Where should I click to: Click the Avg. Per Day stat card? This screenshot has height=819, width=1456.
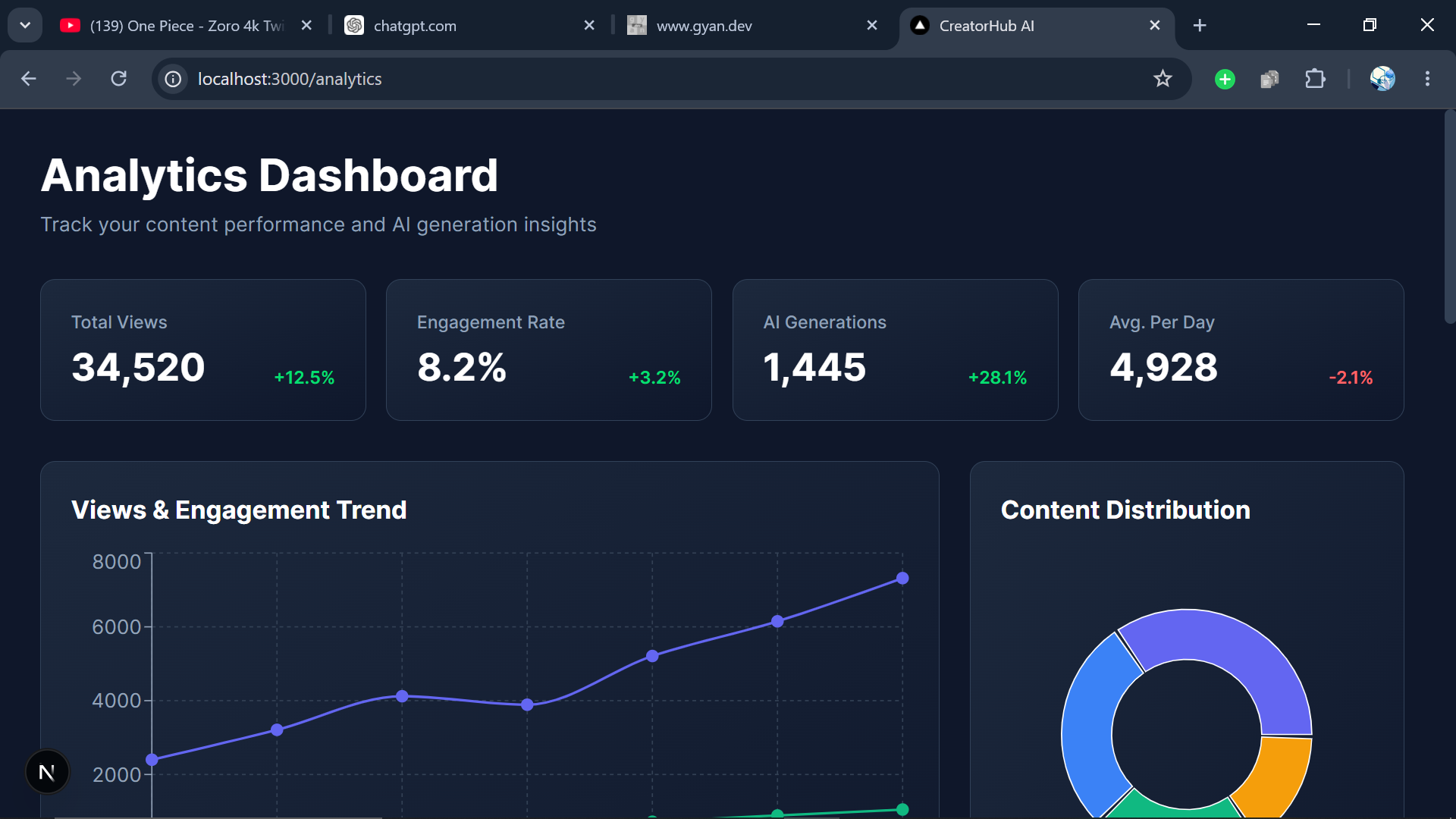pyautogui.click(x=1241, y=350)
